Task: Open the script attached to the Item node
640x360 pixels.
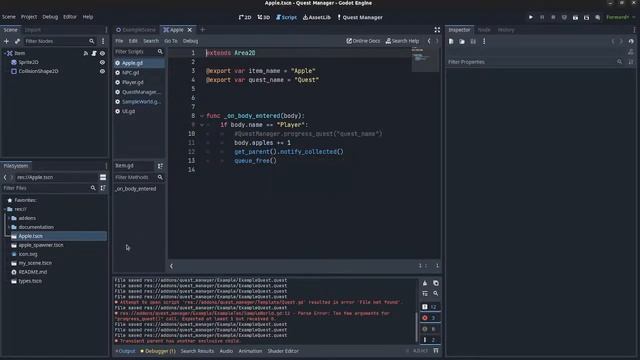Action: pyautogui.click(x=94, y=53)
